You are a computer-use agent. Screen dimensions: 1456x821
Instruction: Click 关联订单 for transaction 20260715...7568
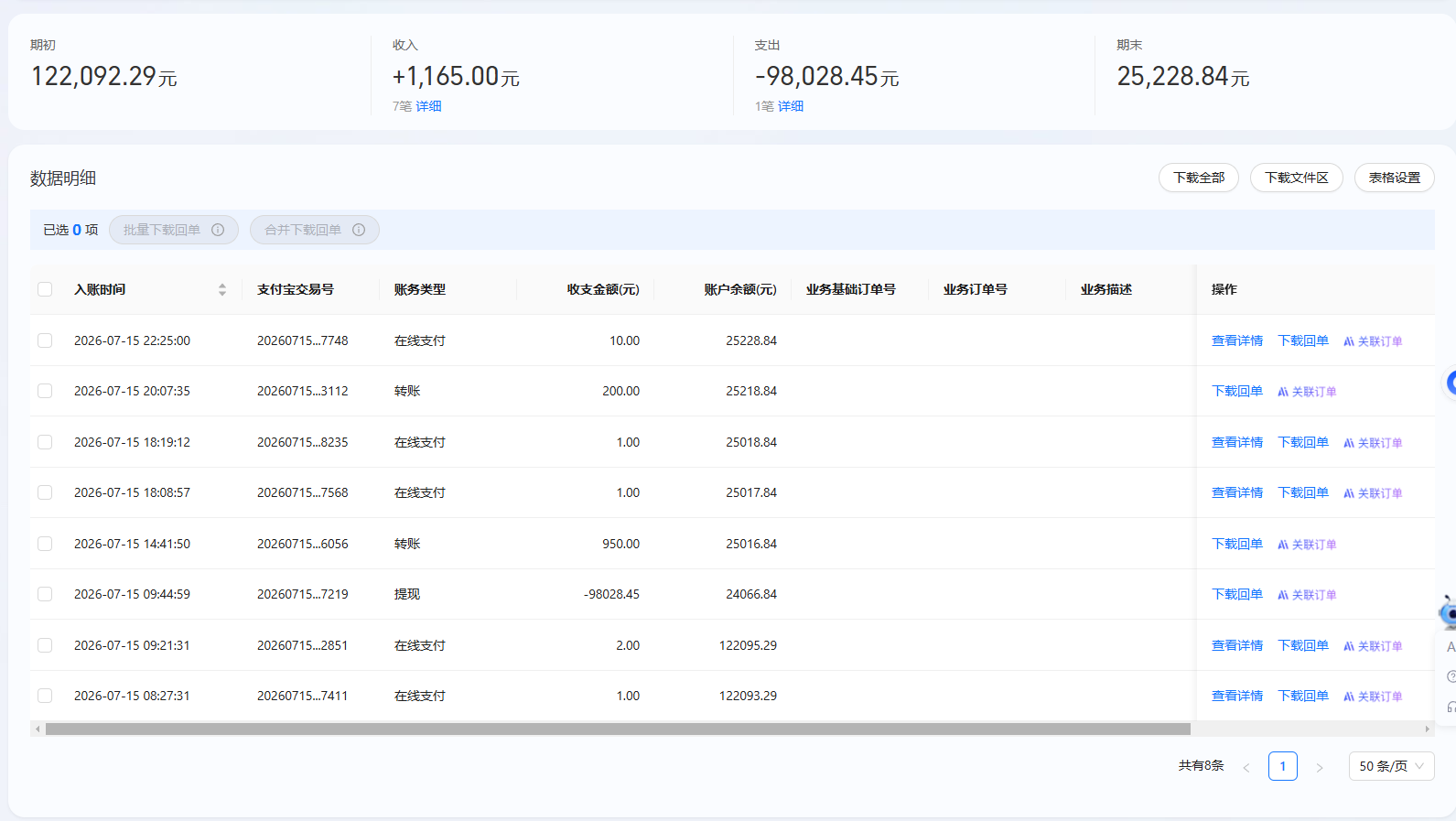(x=1373, y=493)
